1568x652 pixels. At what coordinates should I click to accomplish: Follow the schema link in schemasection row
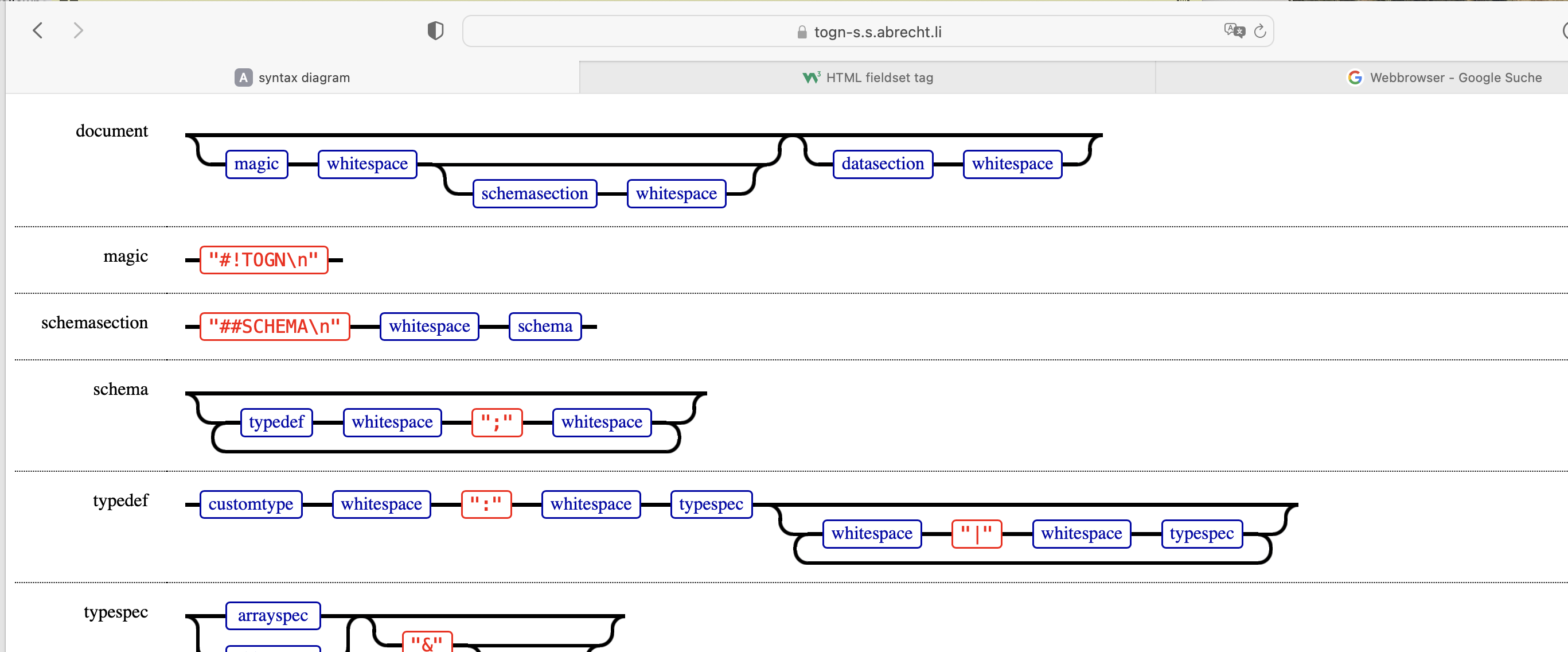pos(545,327)
